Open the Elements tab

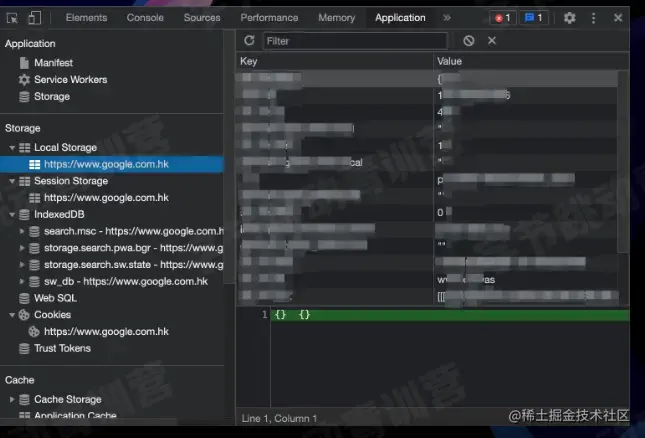pyautogui.click(x=86, y=18)
